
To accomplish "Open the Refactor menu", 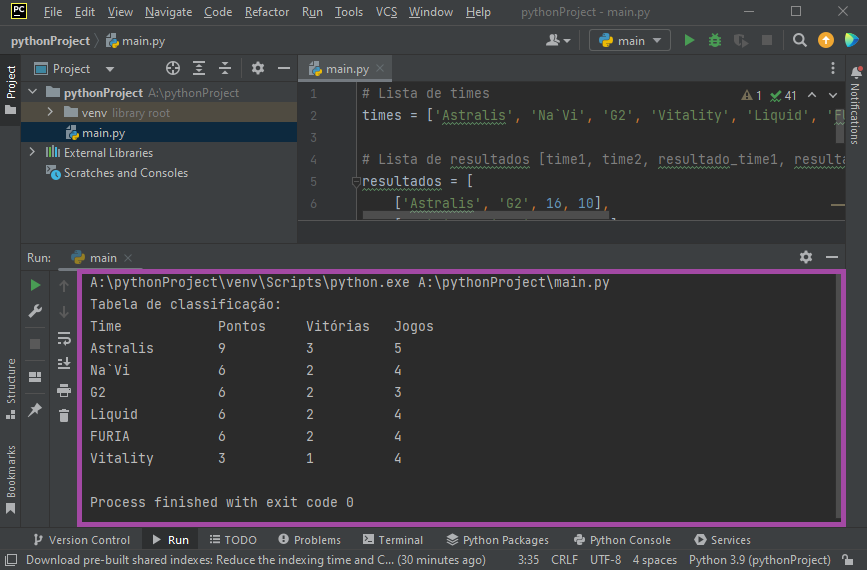I will 267,12.
